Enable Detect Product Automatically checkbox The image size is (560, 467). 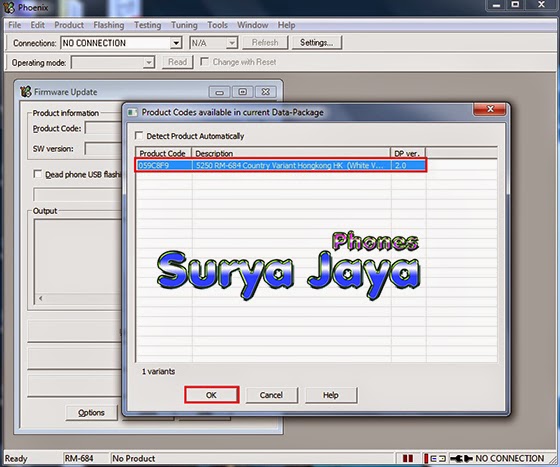(139, 136)
